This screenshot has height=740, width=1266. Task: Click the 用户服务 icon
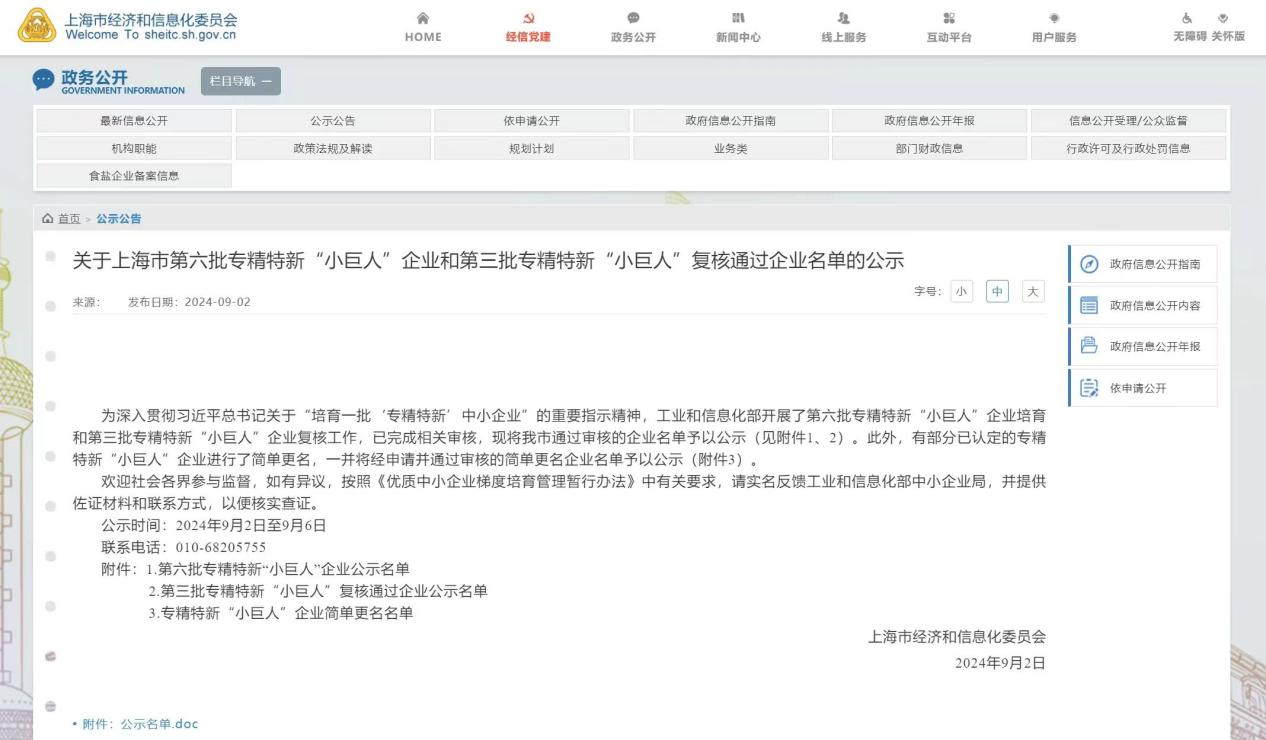click(1054, 19)
